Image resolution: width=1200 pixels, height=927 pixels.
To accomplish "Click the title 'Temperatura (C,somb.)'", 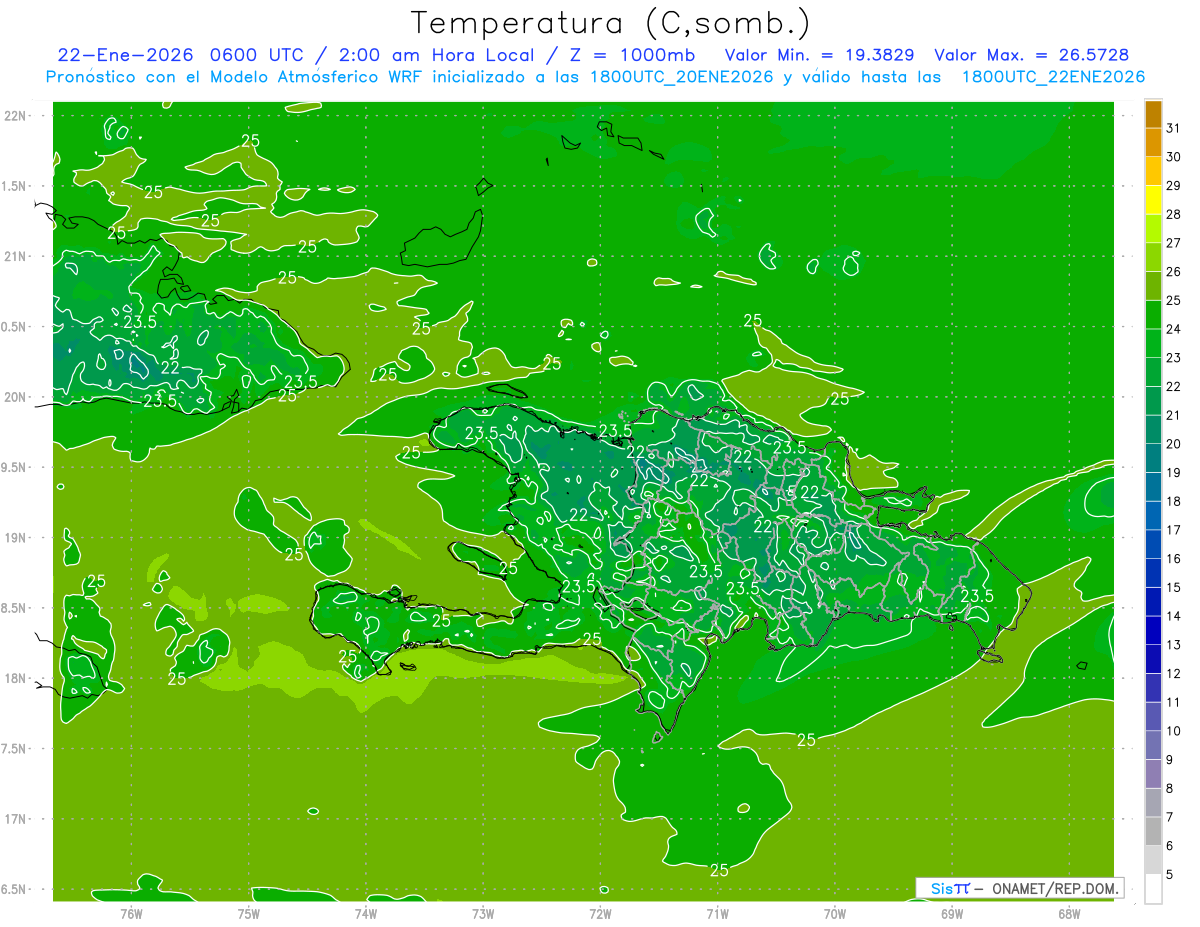I will tap(611, 23).
